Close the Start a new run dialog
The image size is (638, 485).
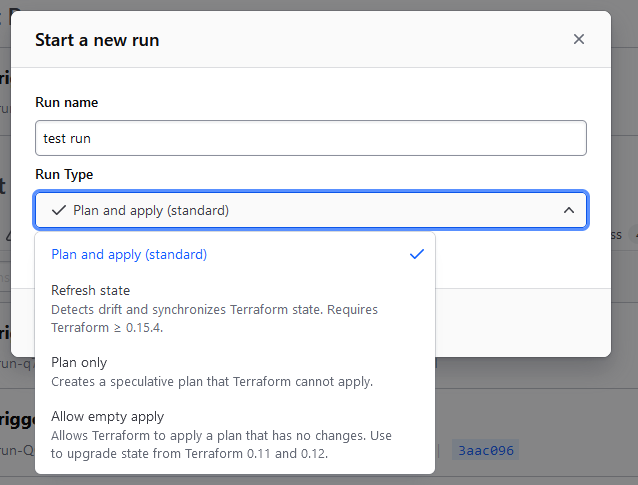(579, 39)
